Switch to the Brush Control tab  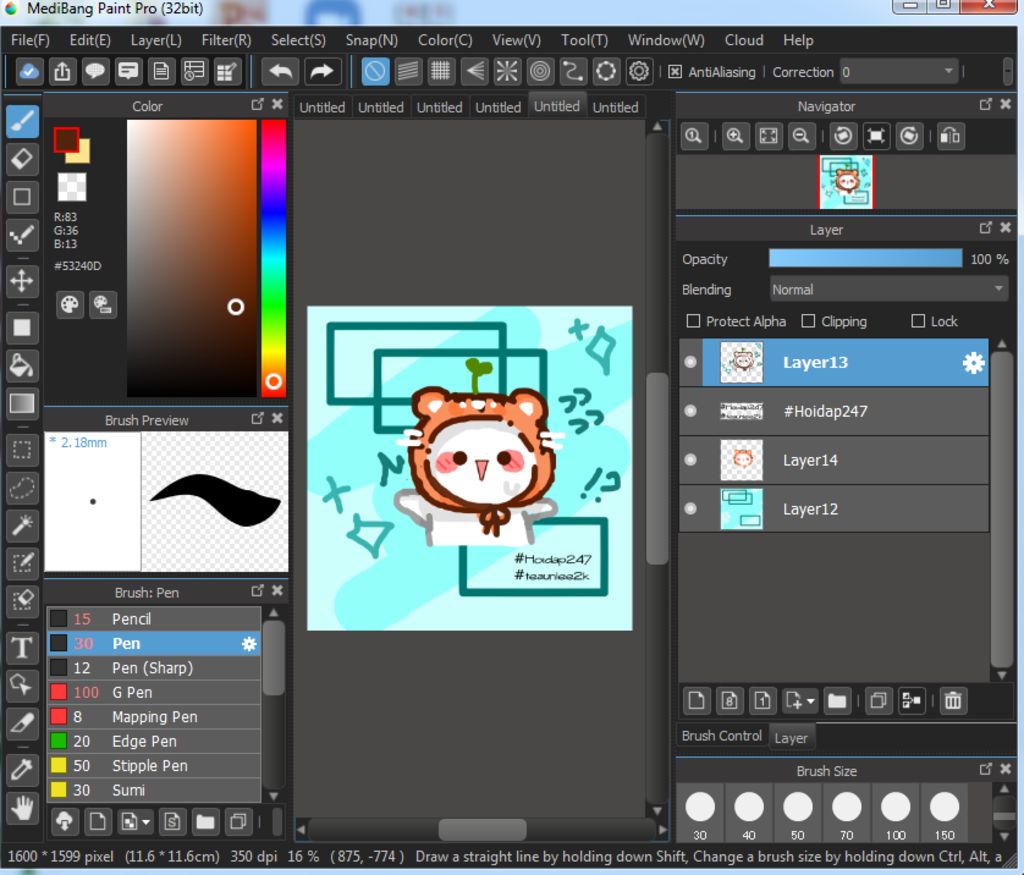pos(722,736)
